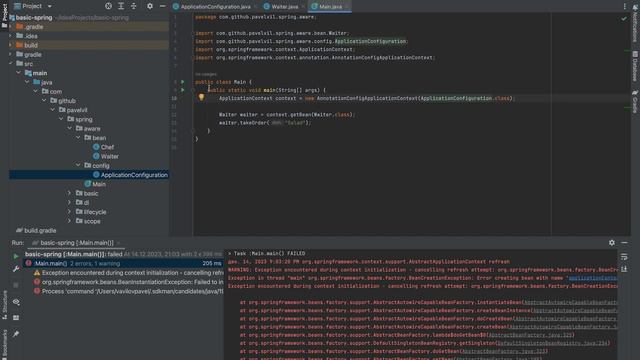640x360 pixels.
Task: Click the Collapse All icon in Project panel
Action: [133, 6]
